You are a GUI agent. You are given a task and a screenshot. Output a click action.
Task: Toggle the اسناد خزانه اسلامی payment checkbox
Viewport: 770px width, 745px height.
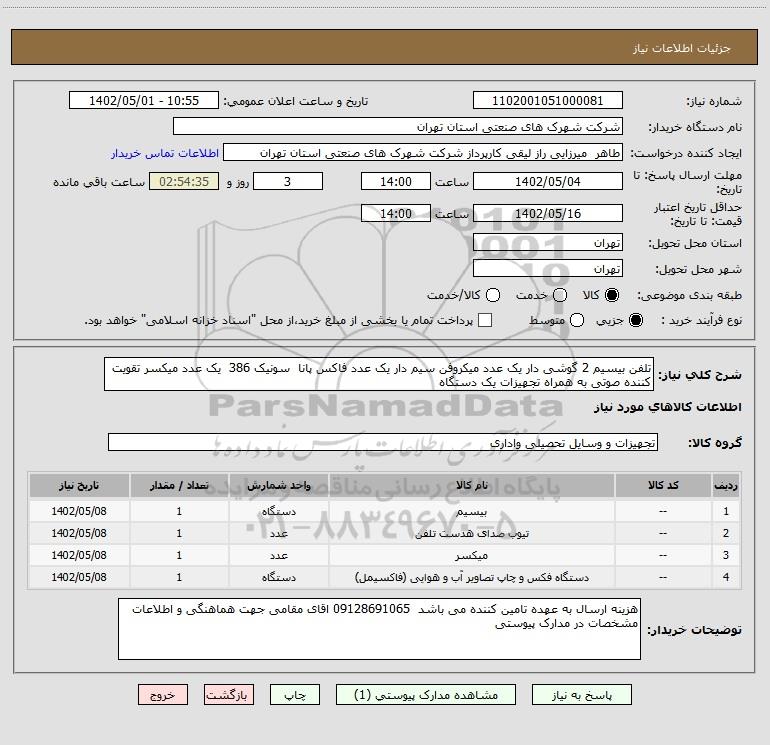485,320
